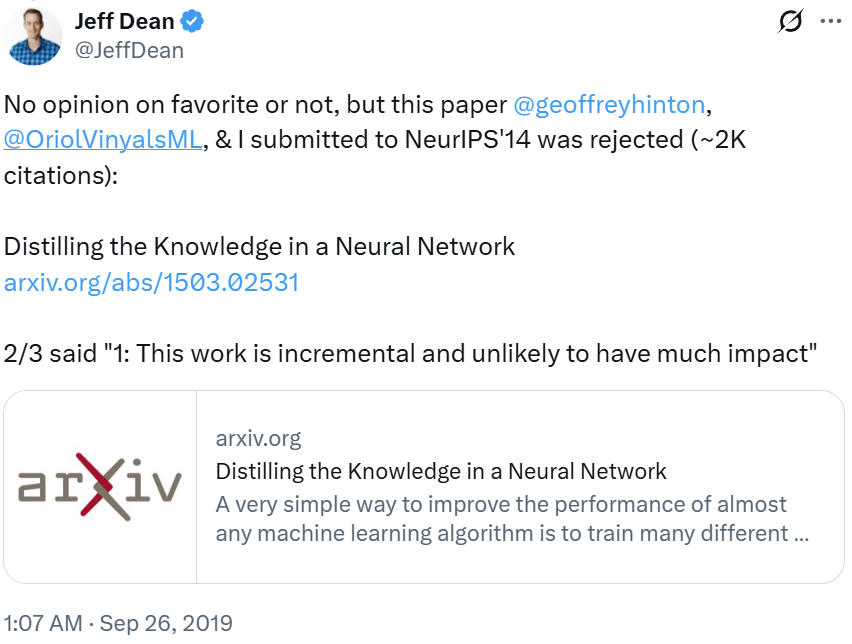
Task: Follow the arxiv.org/abs/1503.02531 link
Action: (152, 282)
